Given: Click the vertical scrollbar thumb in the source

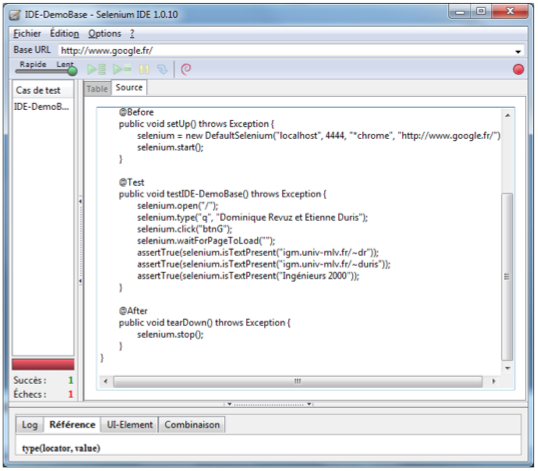Looking at the screenshot, I should [x=507, y=276].
